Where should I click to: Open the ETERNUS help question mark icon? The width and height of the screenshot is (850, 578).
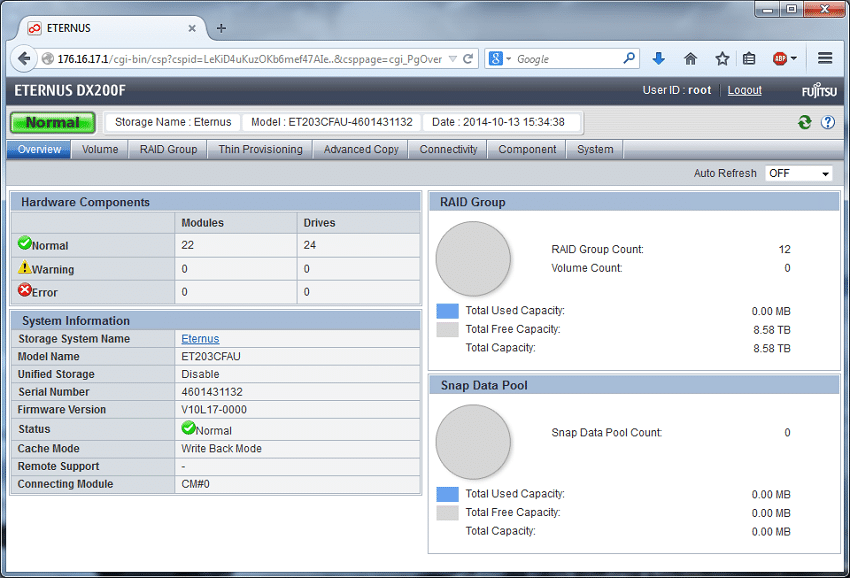pyautogui.click(x=828, y=123)
